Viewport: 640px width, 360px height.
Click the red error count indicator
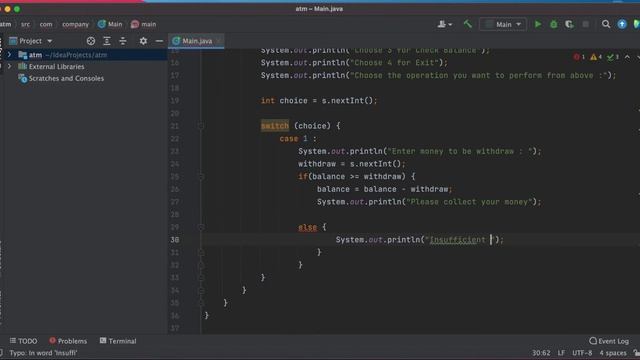(579, 57)
